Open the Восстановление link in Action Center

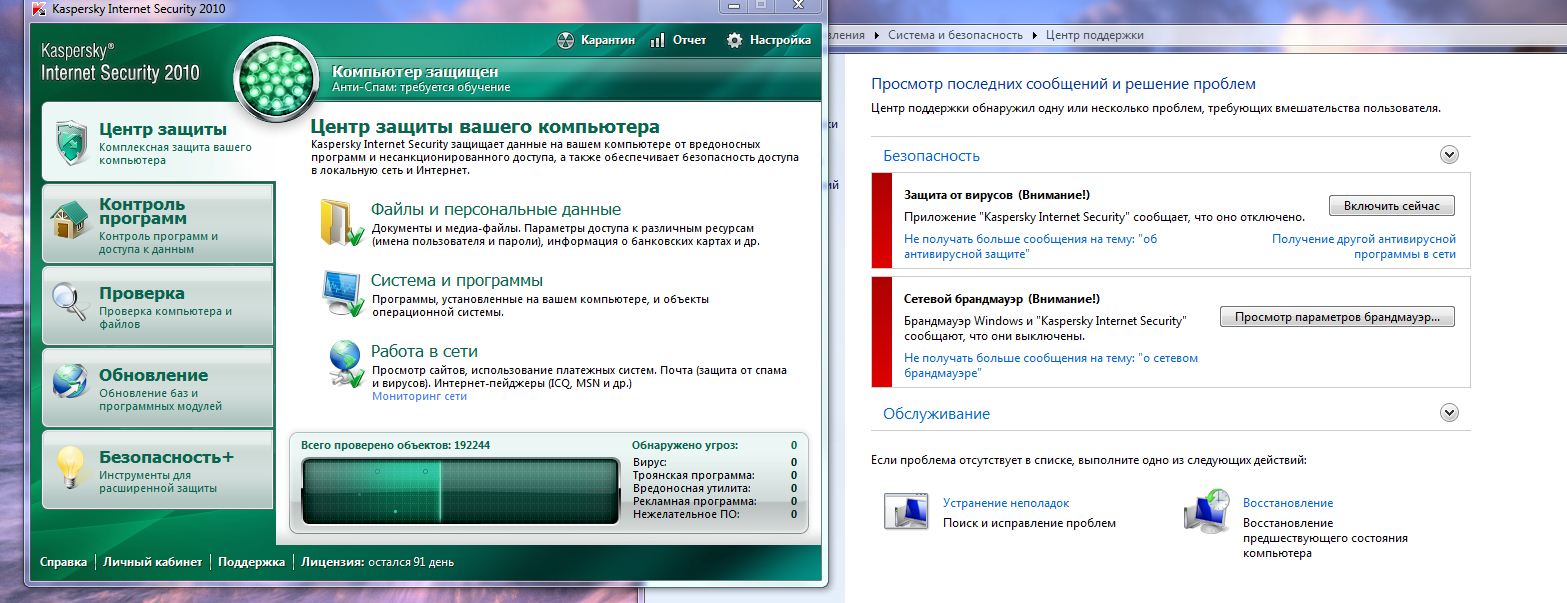tap(1288, 503)
